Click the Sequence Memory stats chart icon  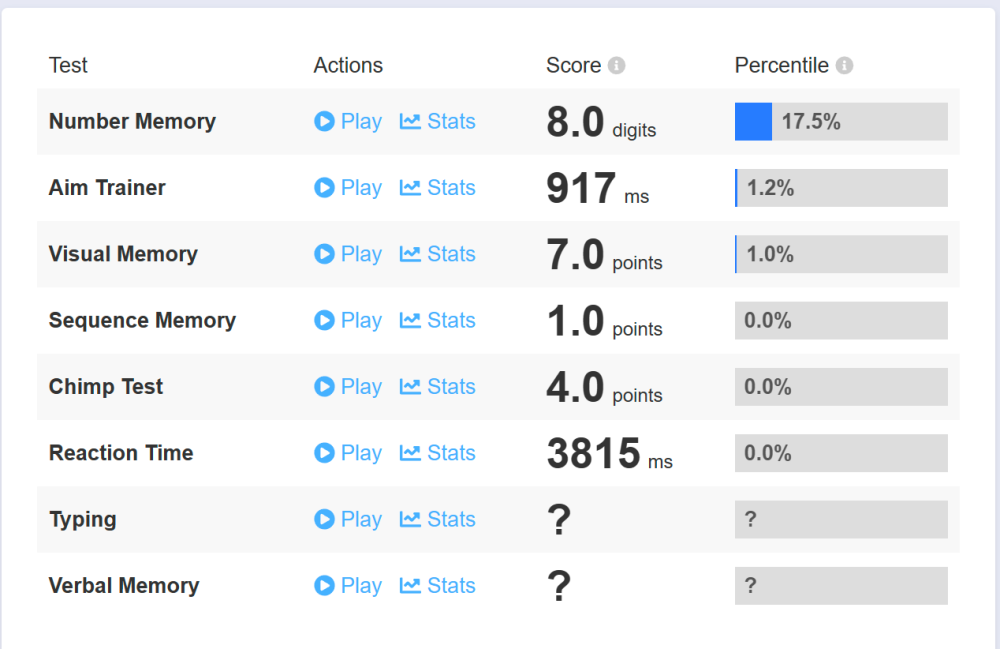click(410, 321)
